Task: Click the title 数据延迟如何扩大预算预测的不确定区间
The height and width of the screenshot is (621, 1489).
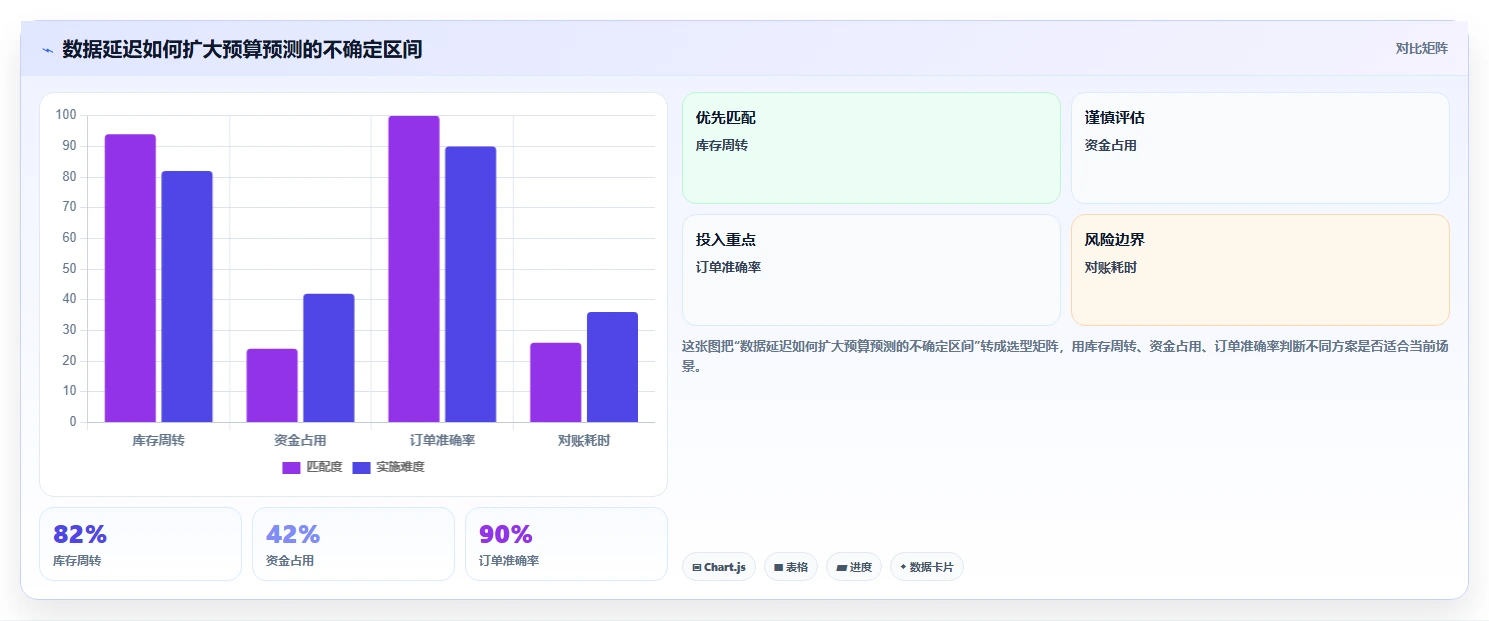Action: 242,49
